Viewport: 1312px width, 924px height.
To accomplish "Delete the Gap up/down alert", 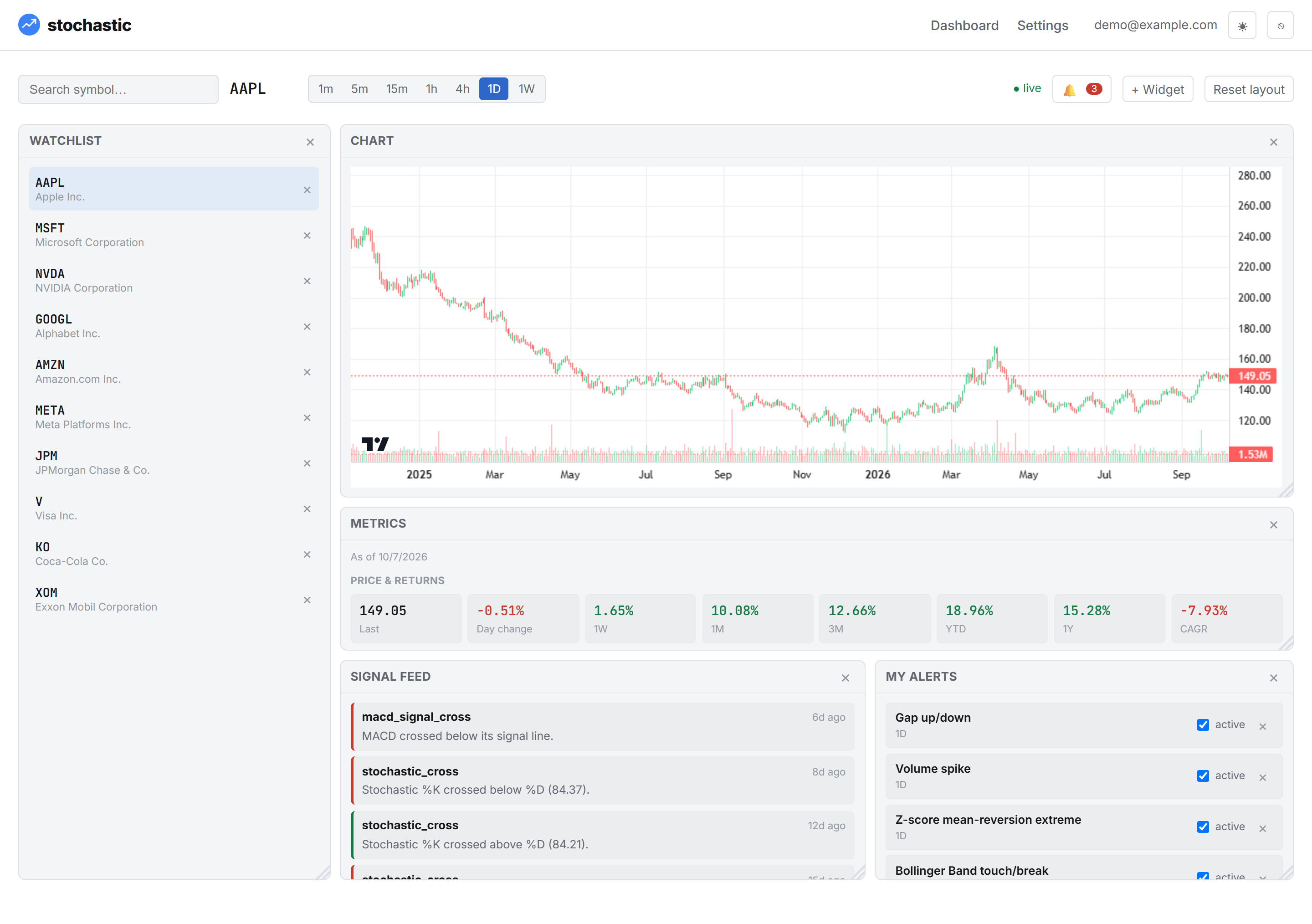I will point(1263,726).
